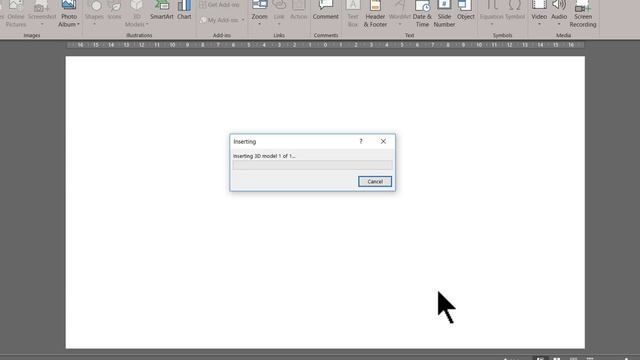The width and height of the screenshot is (640, 360).
Task: Close the Inserting dialog
Action: point(383,141)
